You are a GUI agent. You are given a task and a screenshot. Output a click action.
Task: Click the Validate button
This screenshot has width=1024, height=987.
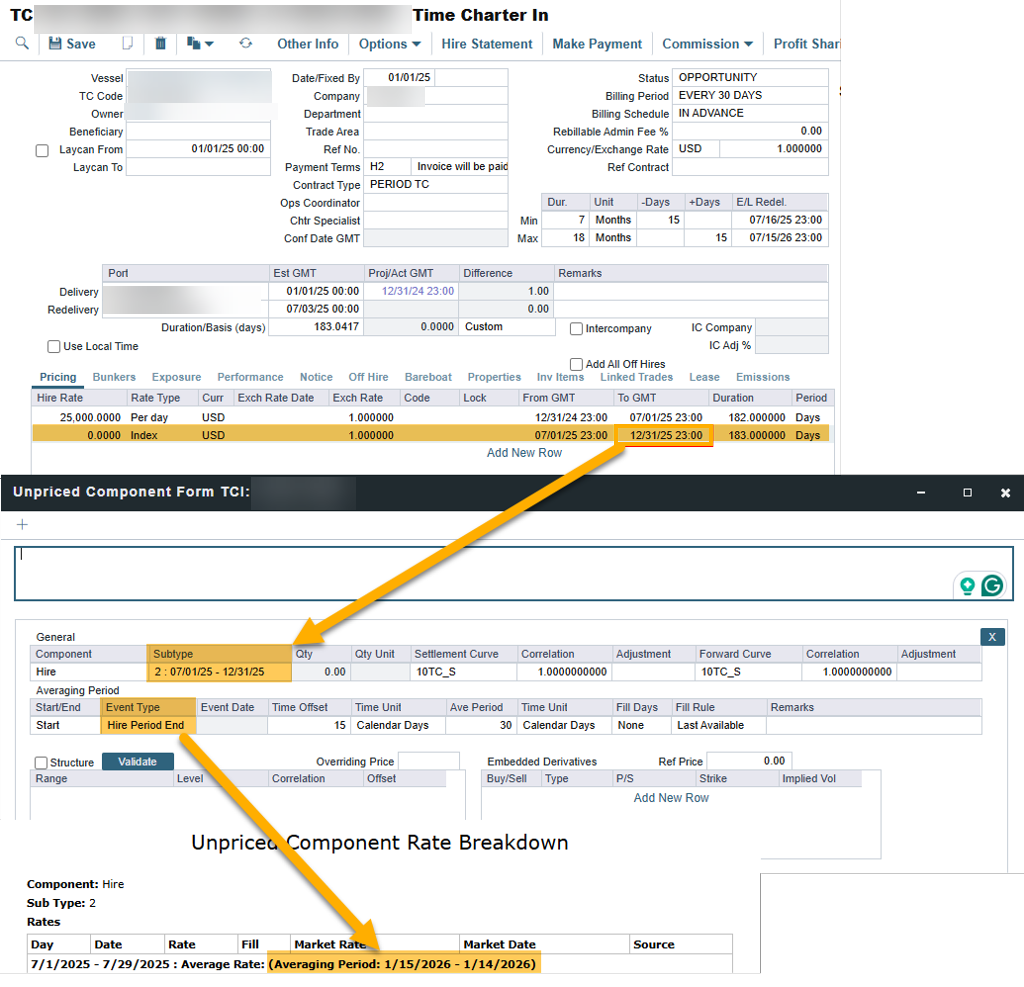pos(138,762)
